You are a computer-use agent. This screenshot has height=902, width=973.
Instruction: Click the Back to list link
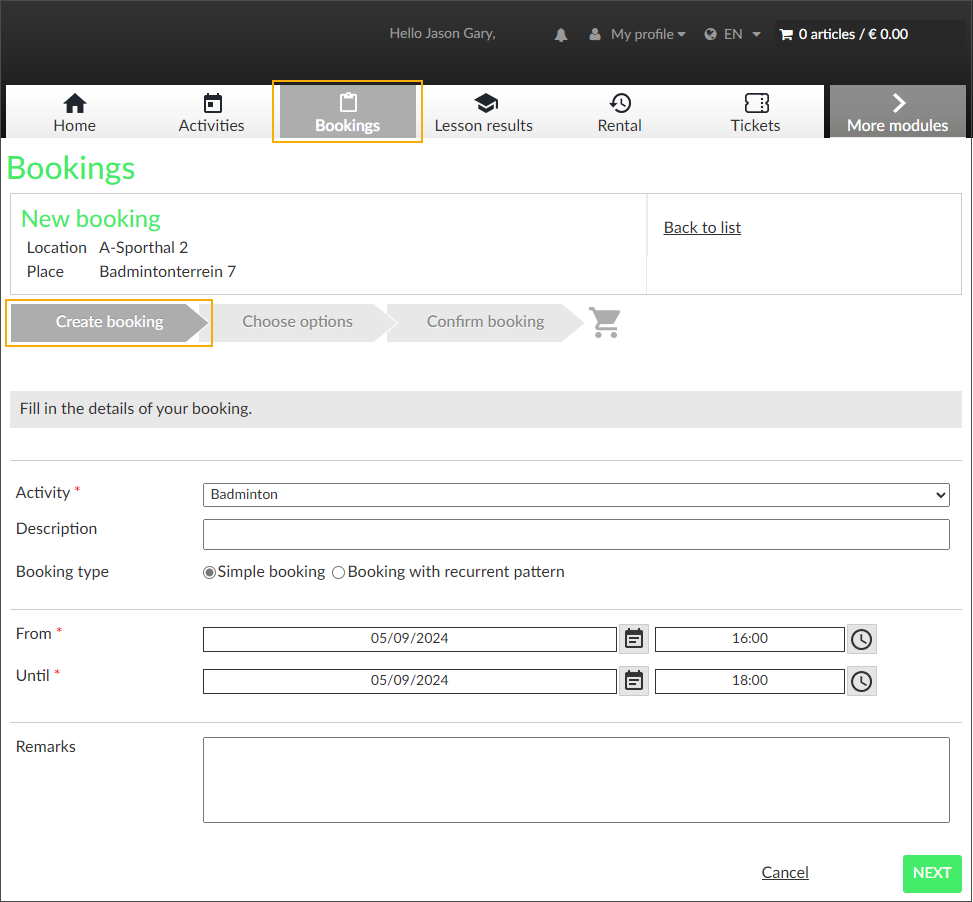702,228
